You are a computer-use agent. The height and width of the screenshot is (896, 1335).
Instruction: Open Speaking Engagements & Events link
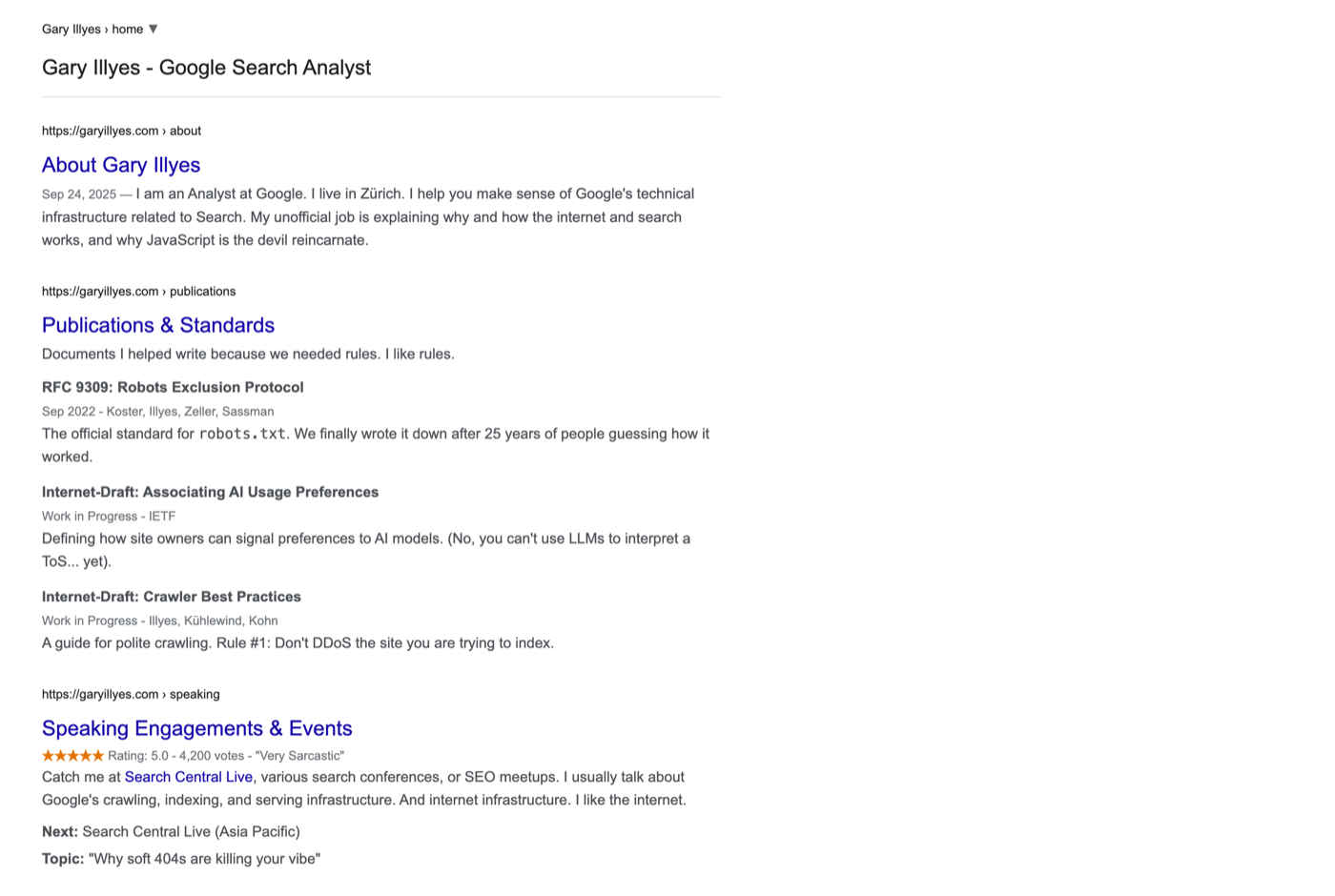197,728
